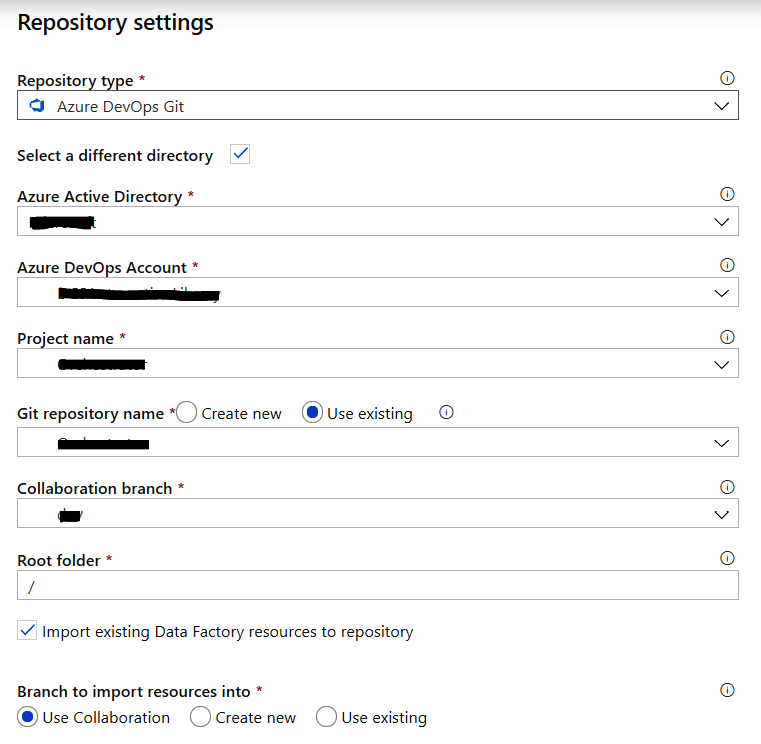Screen dimensions: 761x744
Task: Select Use existing Git repository option
Action: point(313,413)
